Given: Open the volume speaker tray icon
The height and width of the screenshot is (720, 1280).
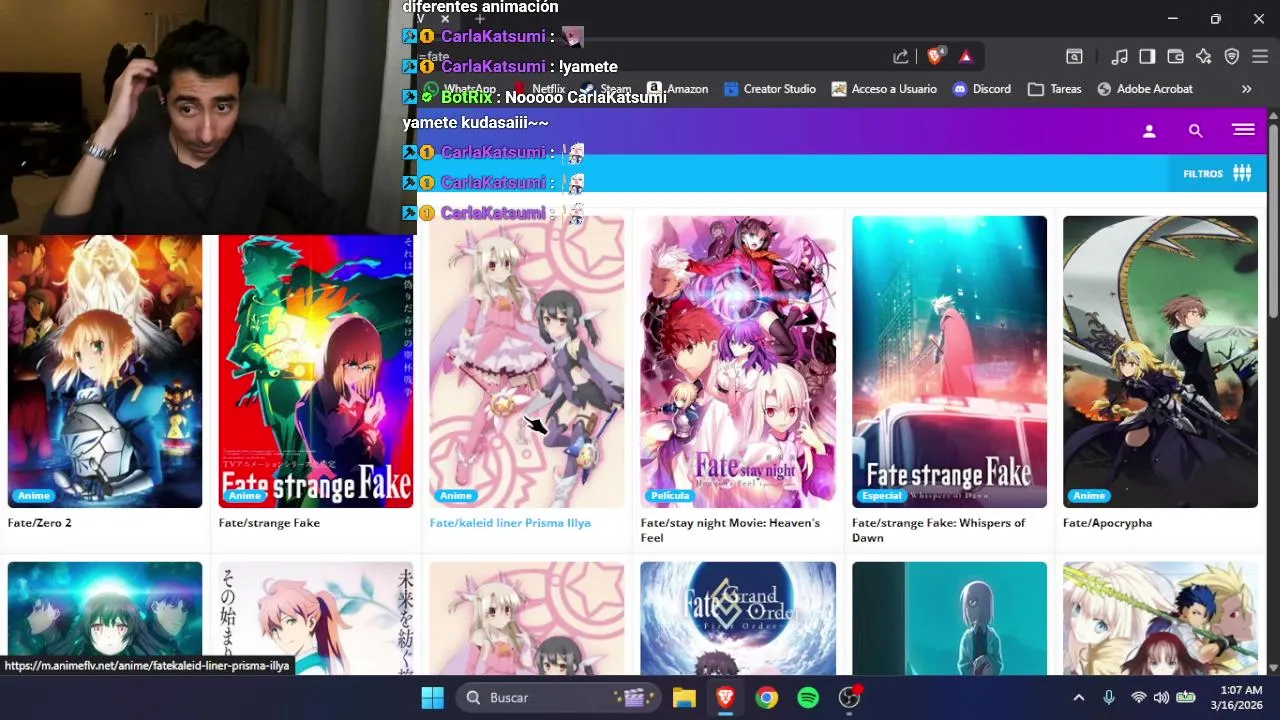Looking at the screenshot, I should (1161, 697).
